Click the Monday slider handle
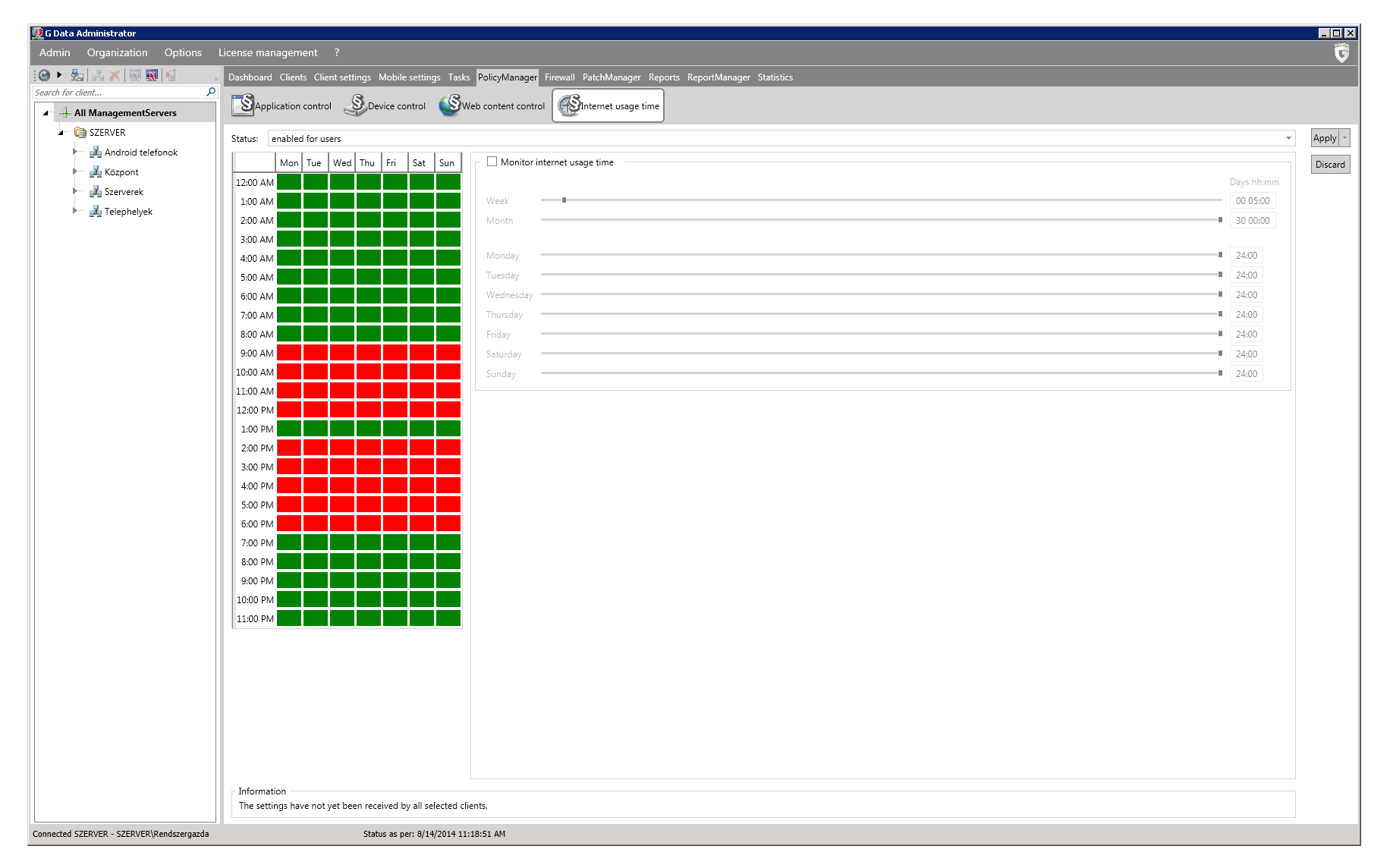 click(x=1220, y=254)
